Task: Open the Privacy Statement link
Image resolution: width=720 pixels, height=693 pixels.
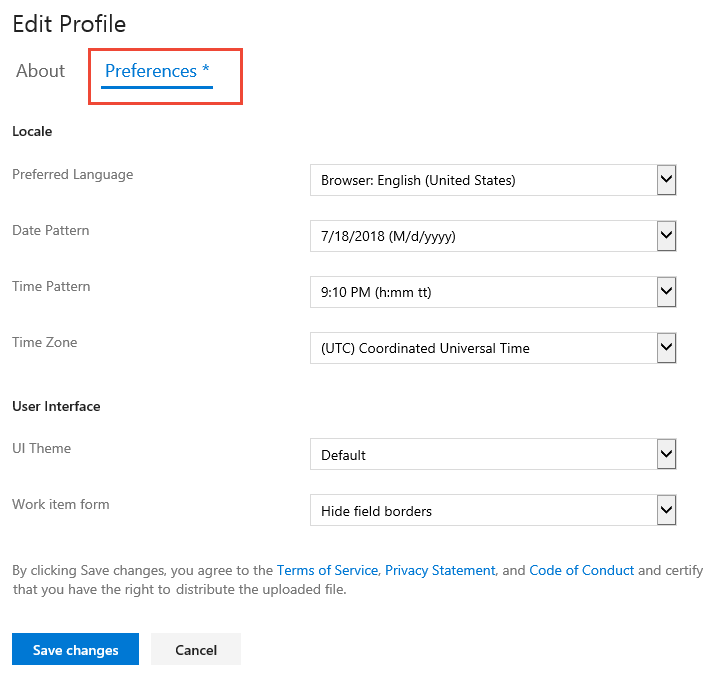Action: pos(440,570)
